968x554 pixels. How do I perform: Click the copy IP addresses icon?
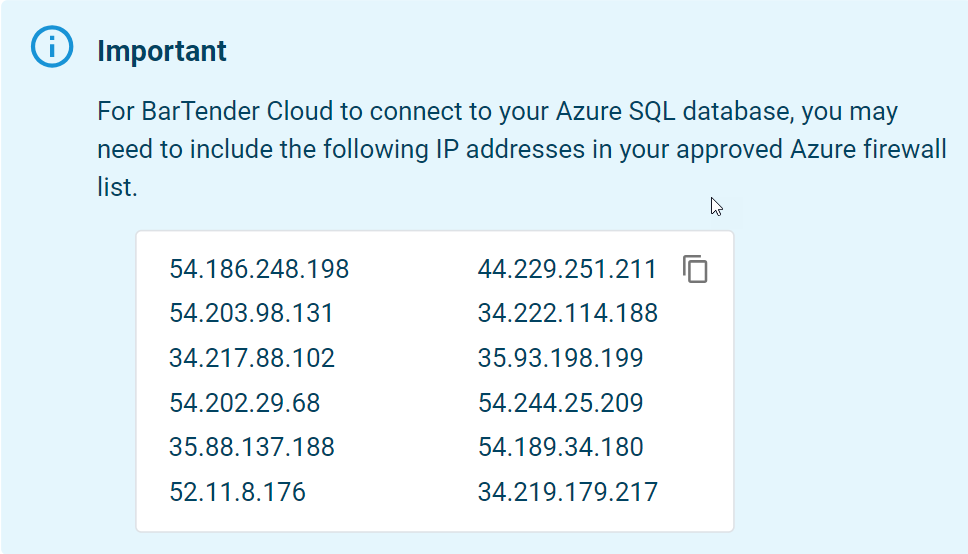point(695,269)
